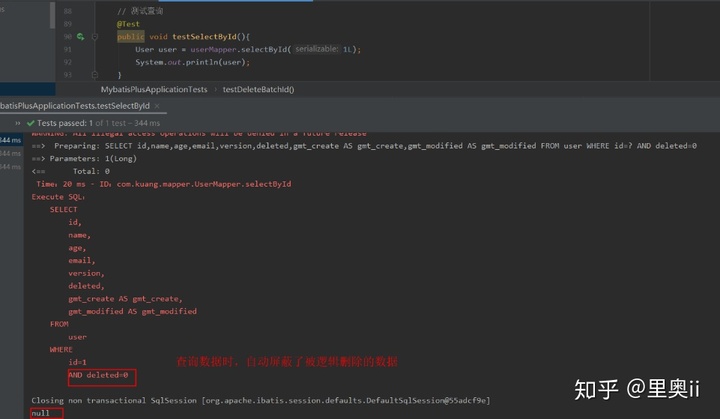Collapse the fold marker on the testSelectById method line

[95, 37]
